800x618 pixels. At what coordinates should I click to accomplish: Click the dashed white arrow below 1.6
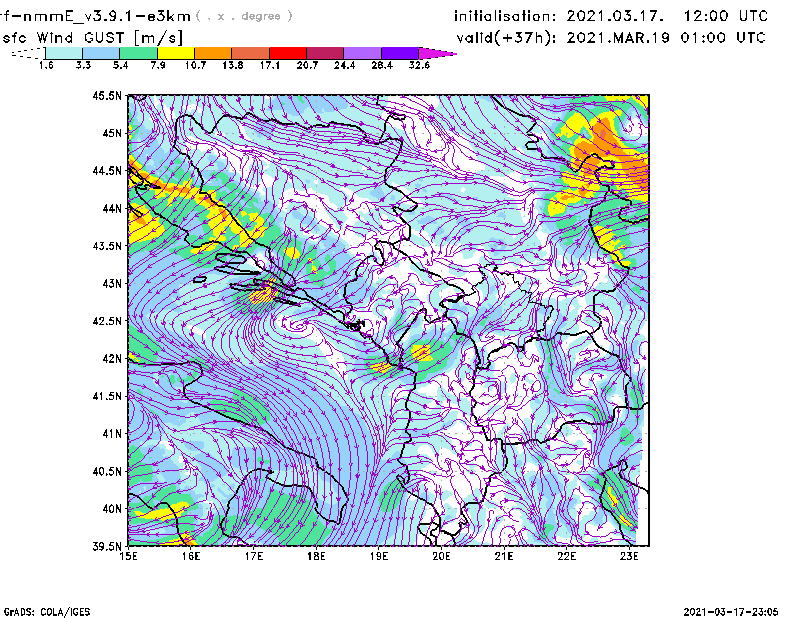coord(28,53)
